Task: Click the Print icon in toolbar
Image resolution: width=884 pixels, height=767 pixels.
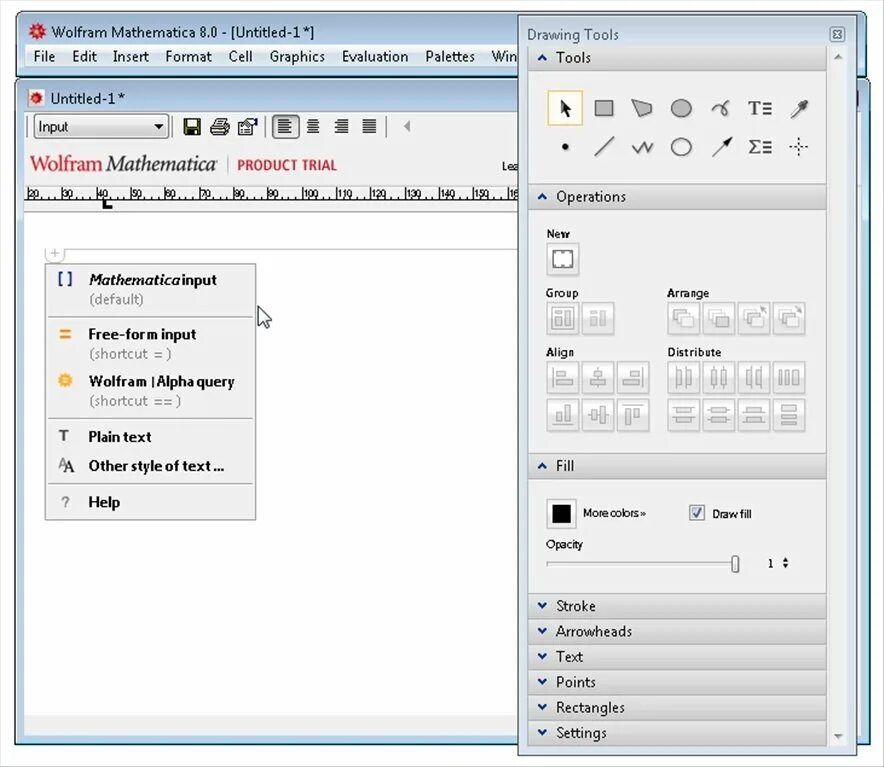Action: [220, 127]
